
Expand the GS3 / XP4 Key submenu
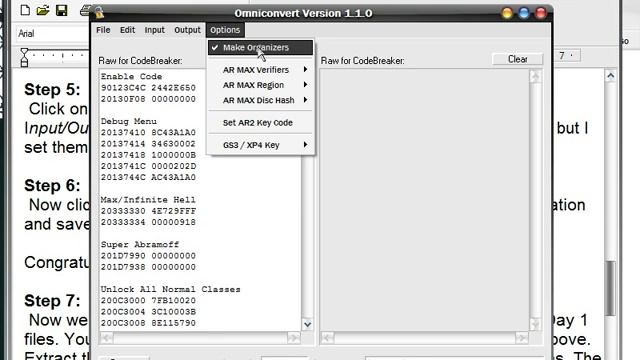260,145
